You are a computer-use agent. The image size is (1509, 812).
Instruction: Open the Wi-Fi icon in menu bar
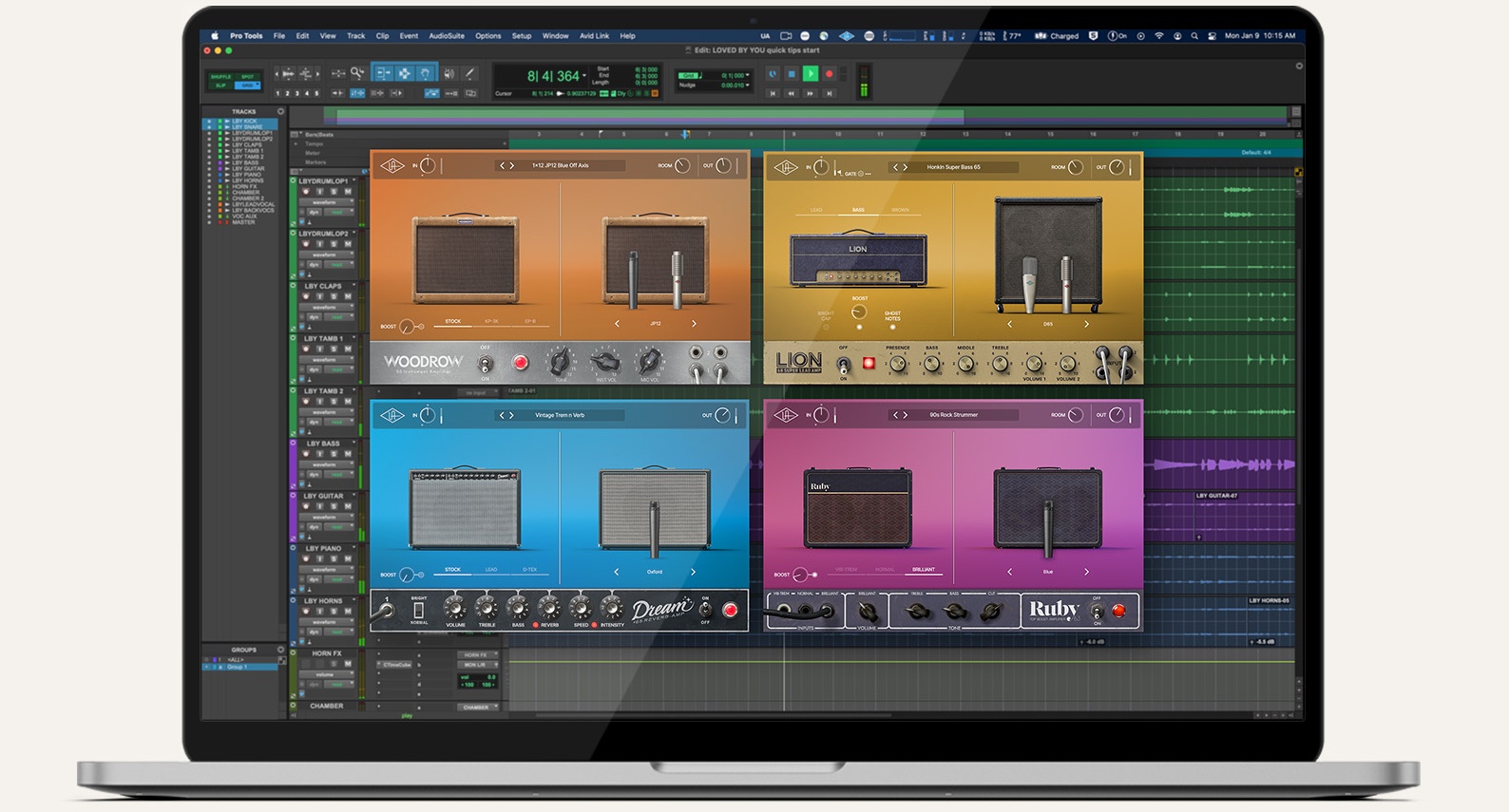click(x=1158, y=36)
